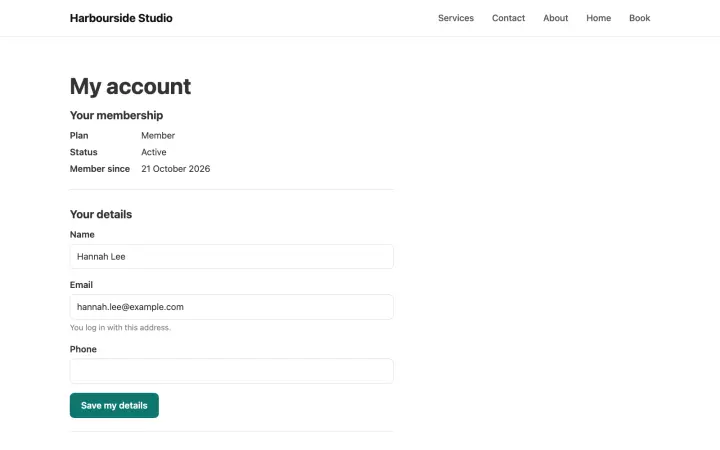Click into the Email input field
The width and height of the screenshot is (720, 450).
(x=231, y=307)
